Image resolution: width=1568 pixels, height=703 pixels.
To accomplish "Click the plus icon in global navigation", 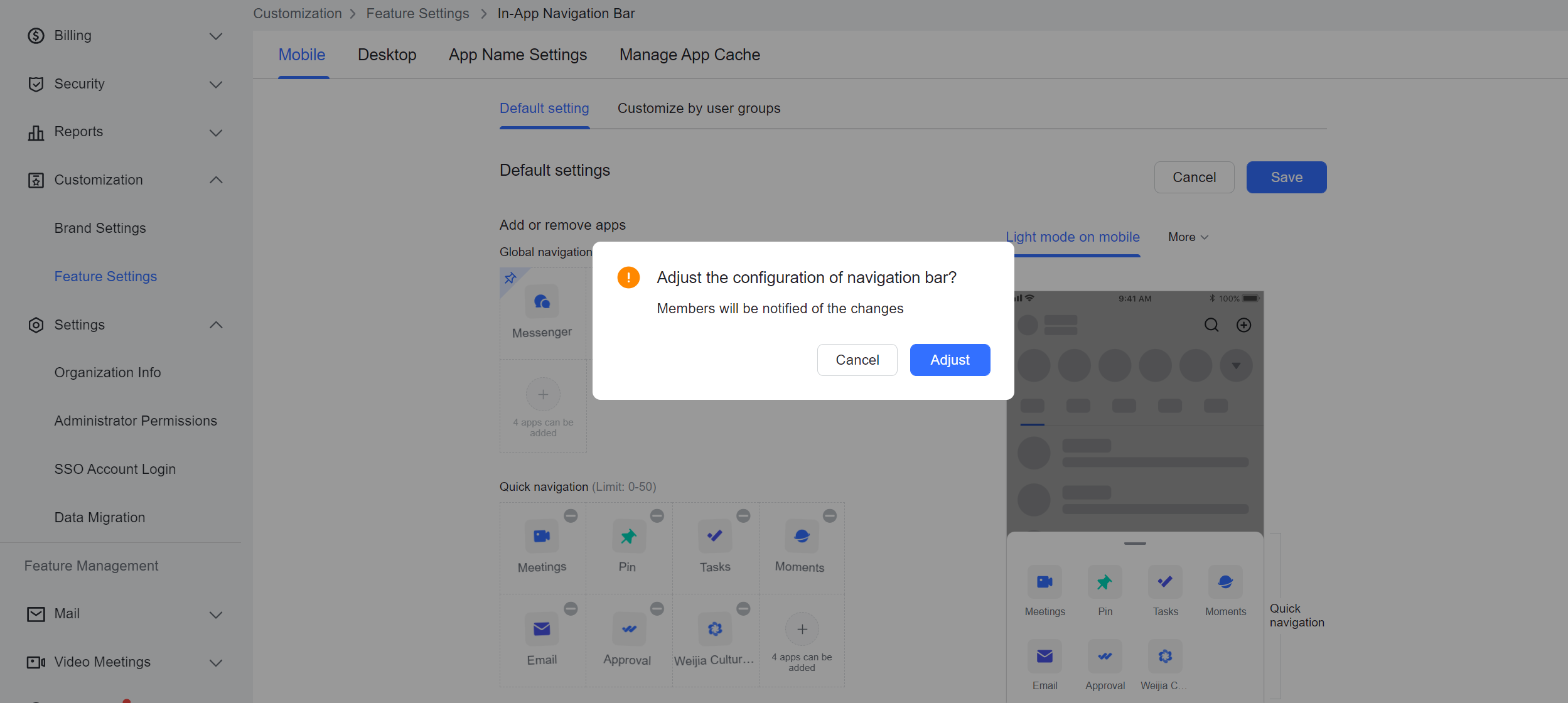I will pos(543,394).
